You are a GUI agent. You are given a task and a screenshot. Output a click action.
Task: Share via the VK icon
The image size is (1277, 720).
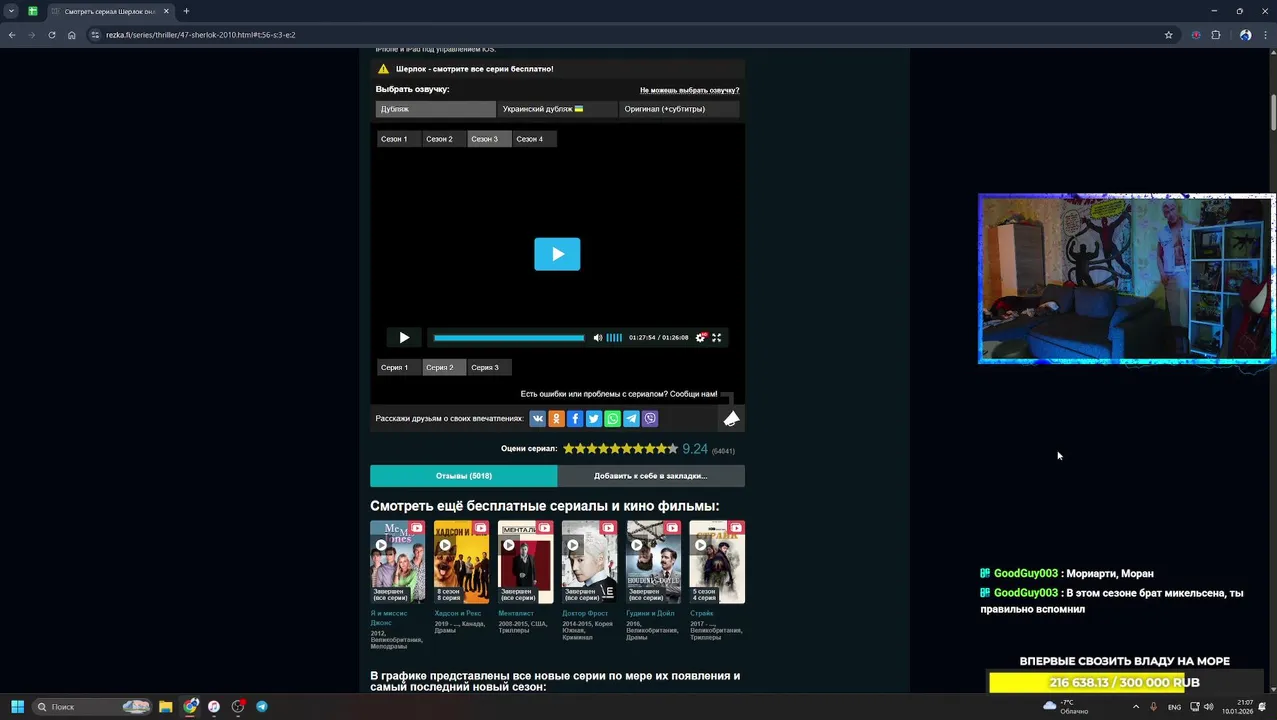click(538, 419)
